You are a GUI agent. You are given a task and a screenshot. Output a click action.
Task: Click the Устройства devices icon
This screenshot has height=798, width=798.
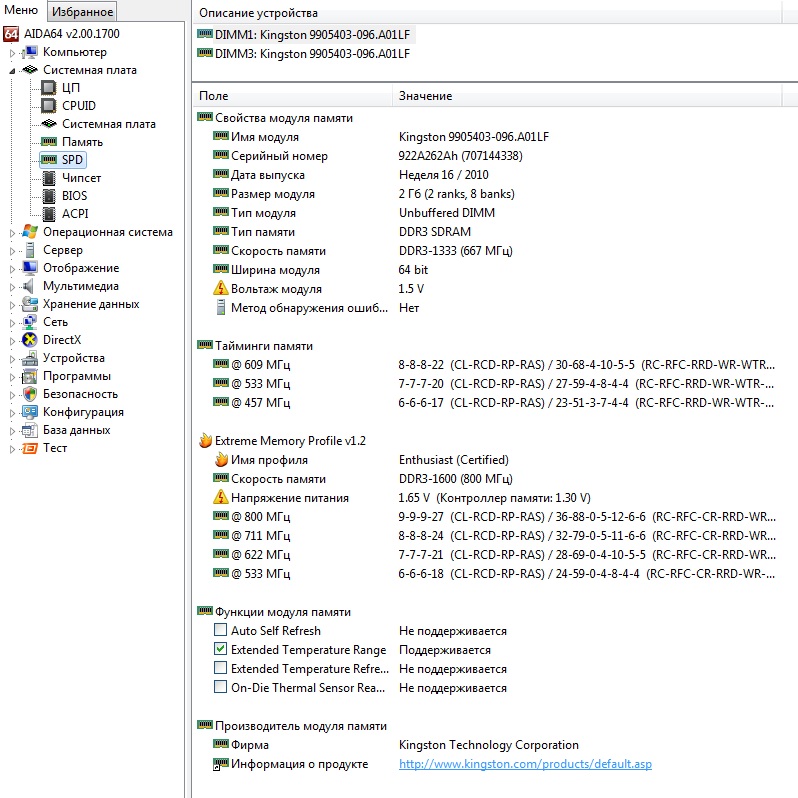30,358
